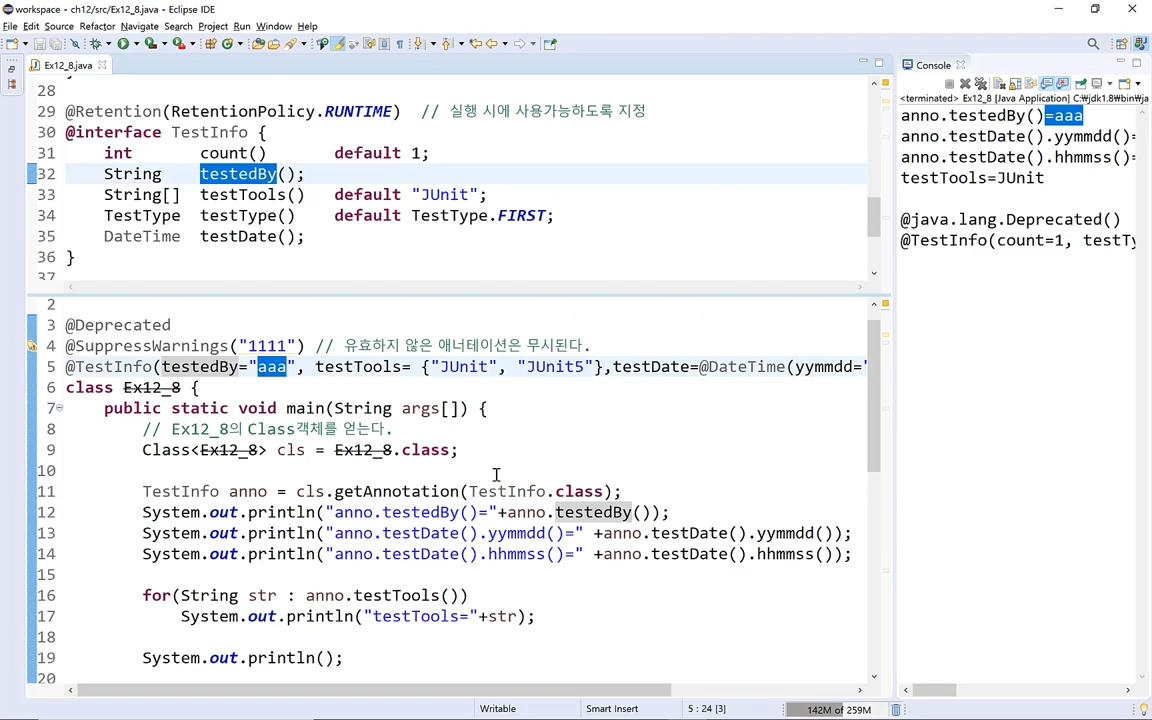Image resolution: width=1152 pixels, height=720 pixels.
Task: Toggle Word Wrap in Console
Action: 1032,84
